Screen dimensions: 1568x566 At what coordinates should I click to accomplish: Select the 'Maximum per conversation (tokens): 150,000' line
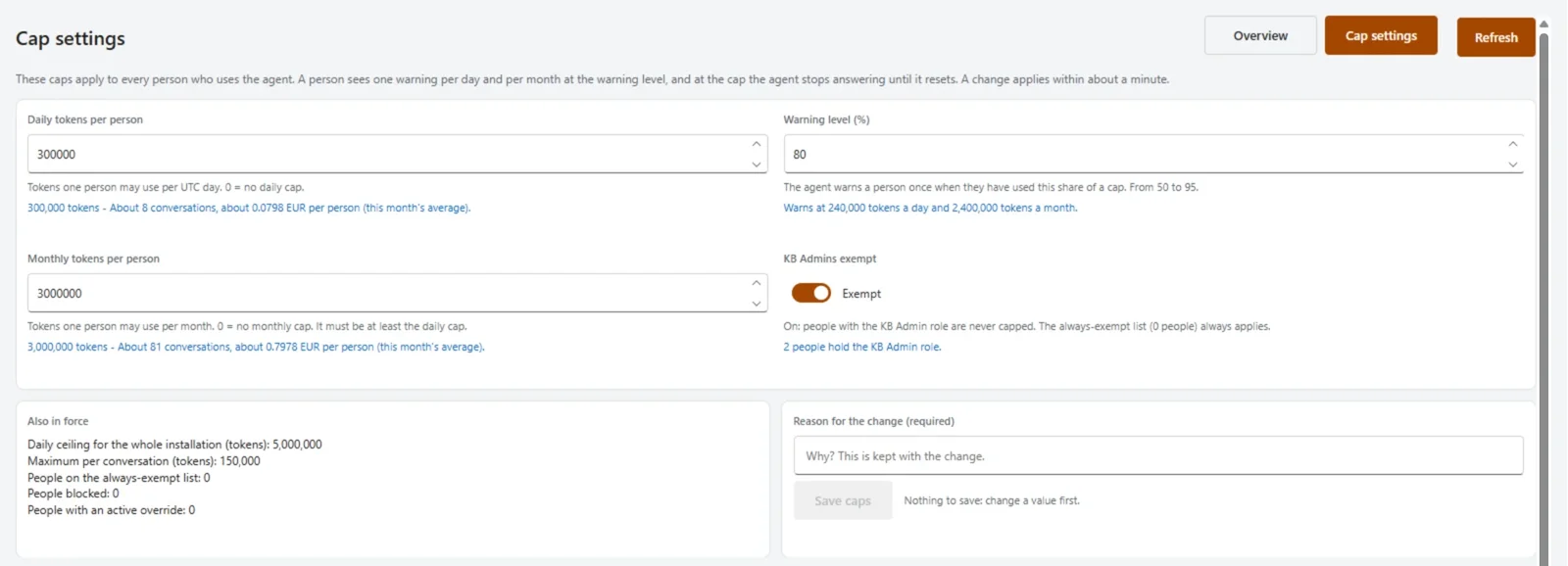tap(144, 461)
